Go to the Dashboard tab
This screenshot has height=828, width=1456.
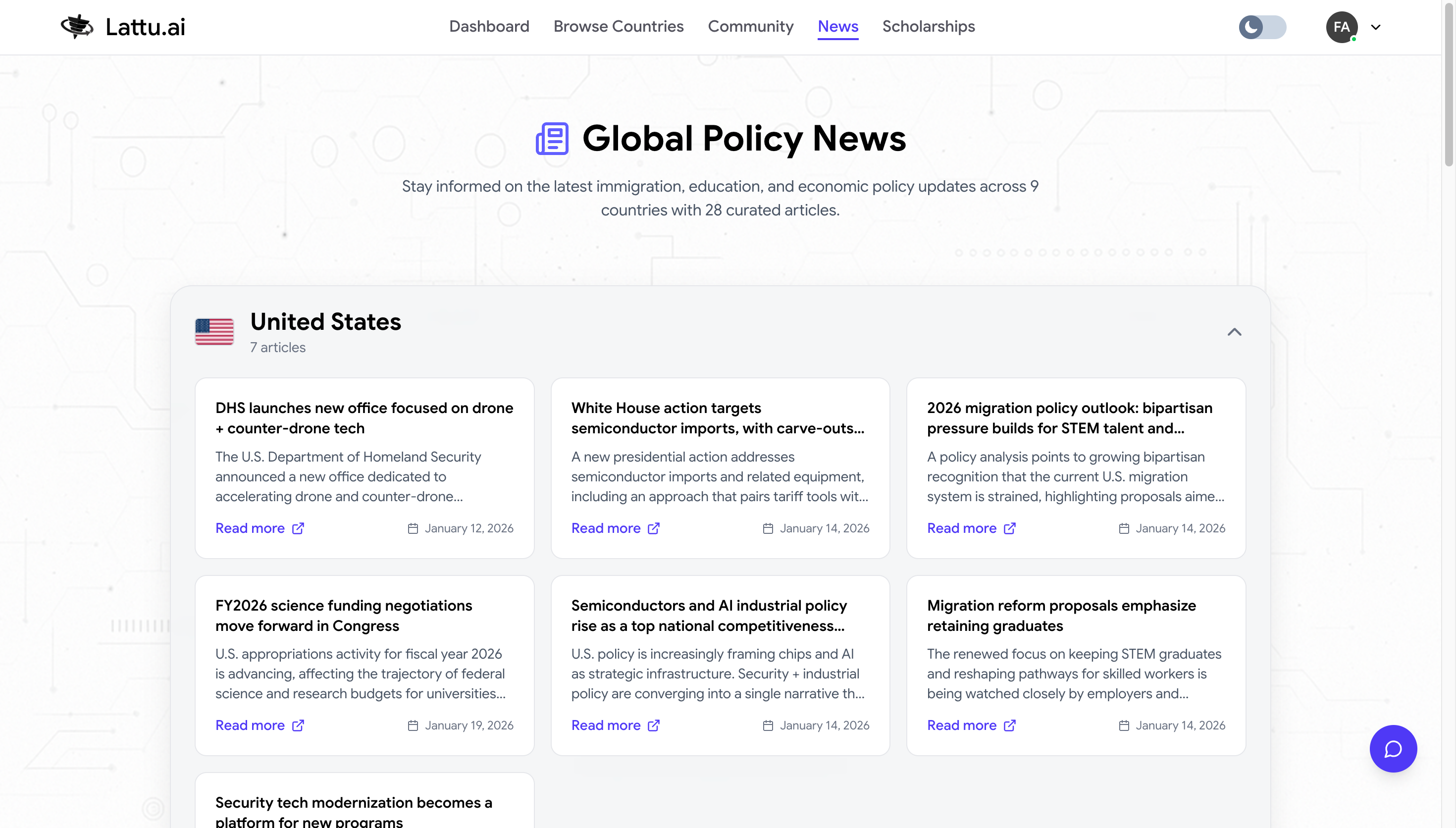pyautogui.click(x=489, y=26)
